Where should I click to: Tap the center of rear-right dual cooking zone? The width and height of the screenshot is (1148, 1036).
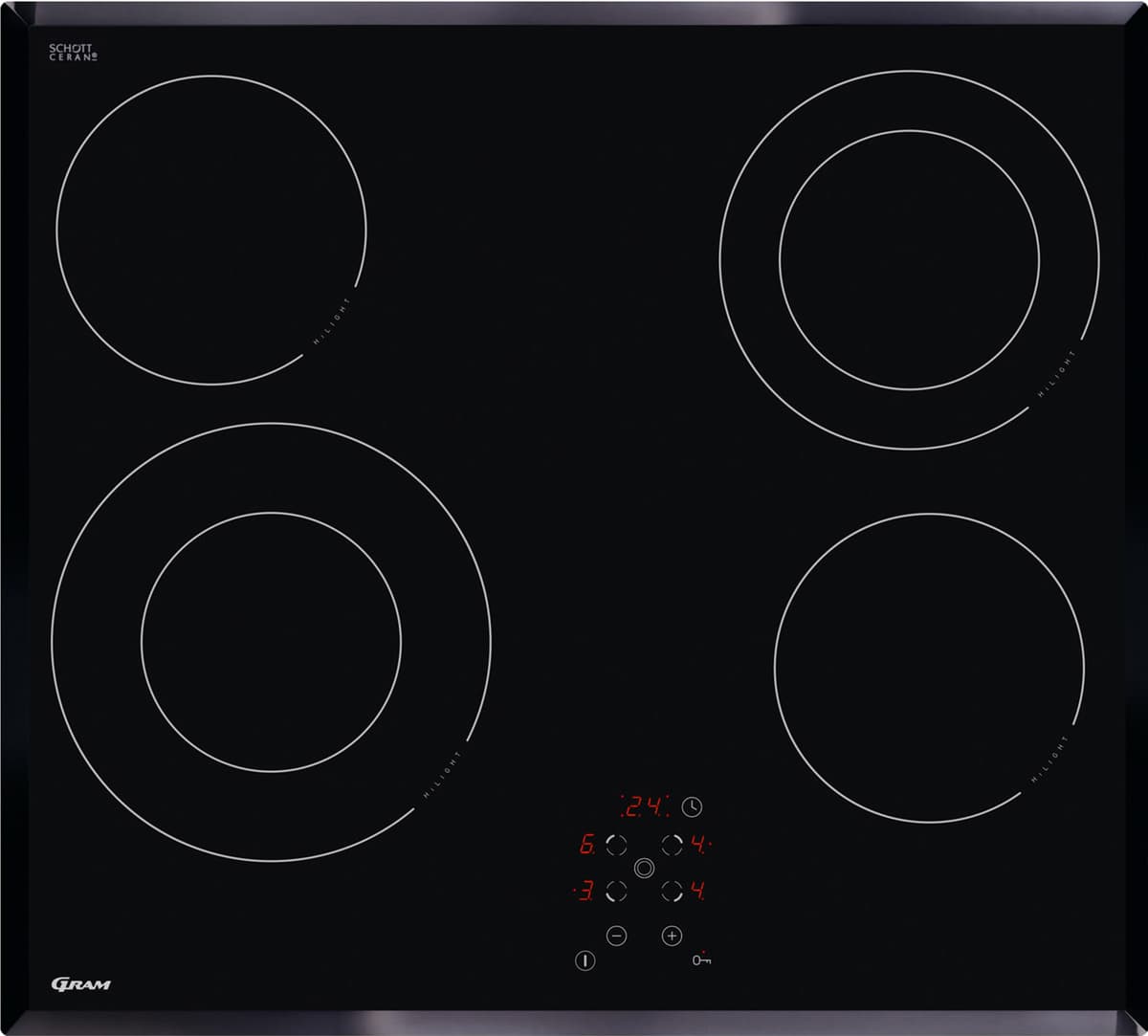point(909,259)
